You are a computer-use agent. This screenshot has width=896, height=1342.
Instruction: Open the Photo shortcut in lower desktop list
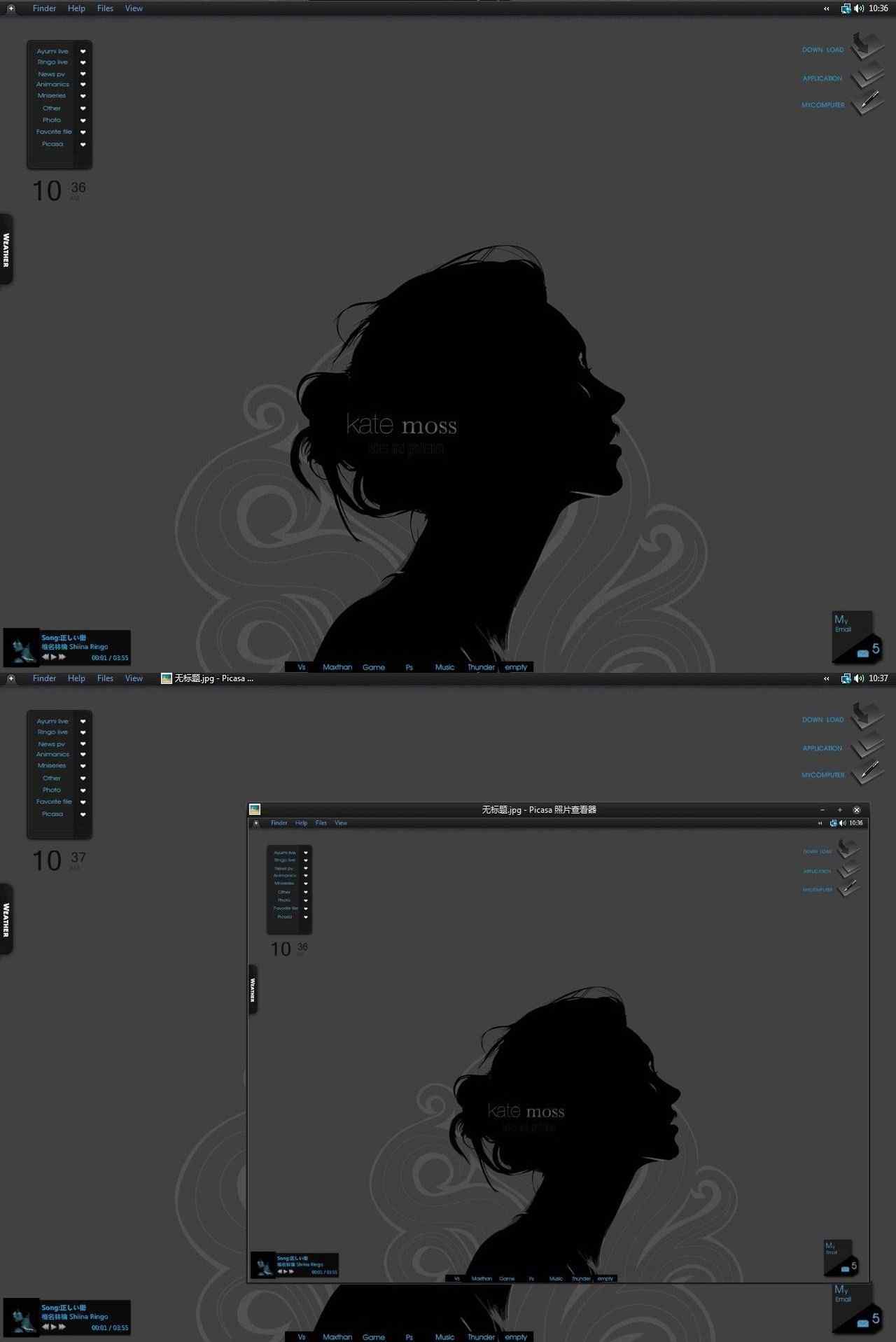click(52, 790)
